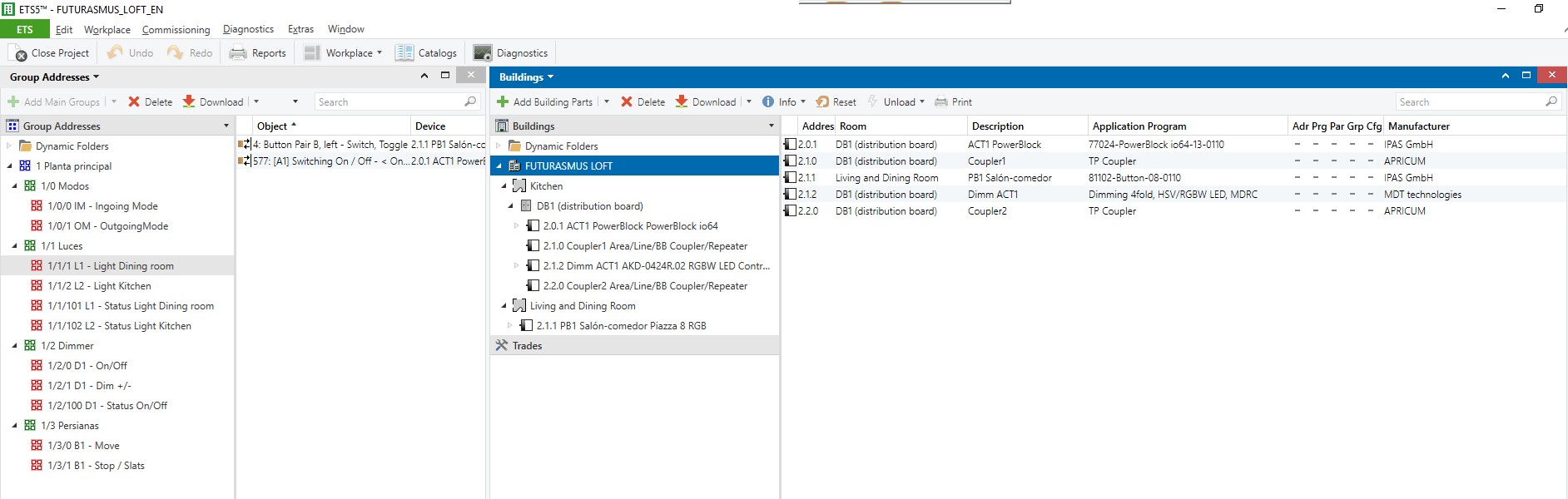Open the Buildings panel title dropdown
This screenshot has height=499, width=1568.
tap(526, 77)
